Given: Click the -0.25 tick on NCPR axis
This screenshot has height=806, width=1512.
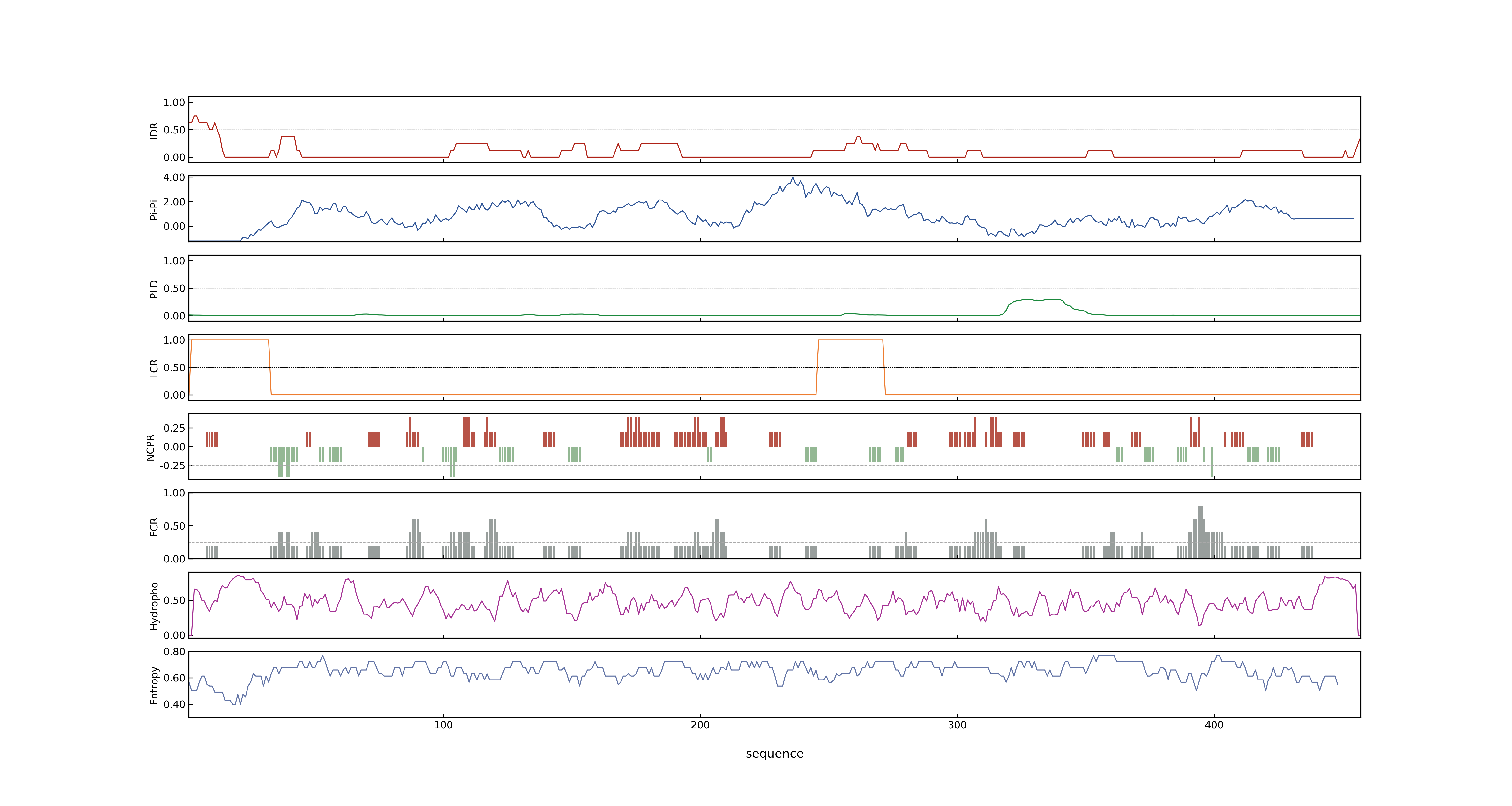Looking at the screenshot, I should [172, 465].
